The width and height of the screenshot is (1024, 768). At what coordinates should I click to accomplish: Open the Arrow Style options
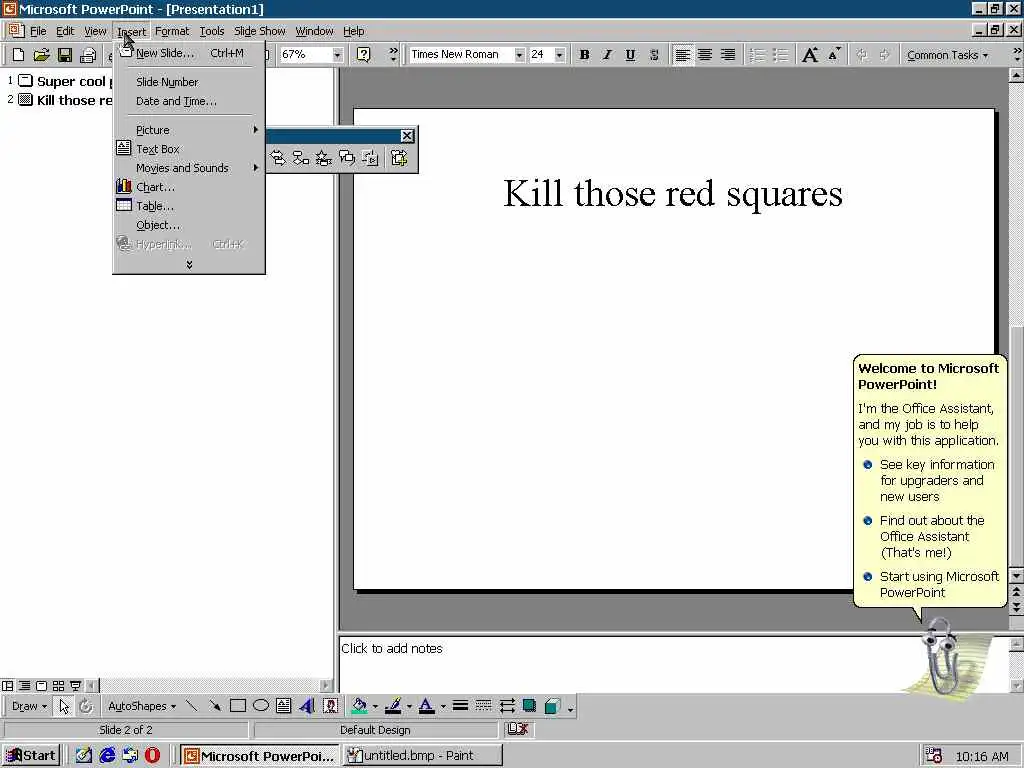coord(507,706)
